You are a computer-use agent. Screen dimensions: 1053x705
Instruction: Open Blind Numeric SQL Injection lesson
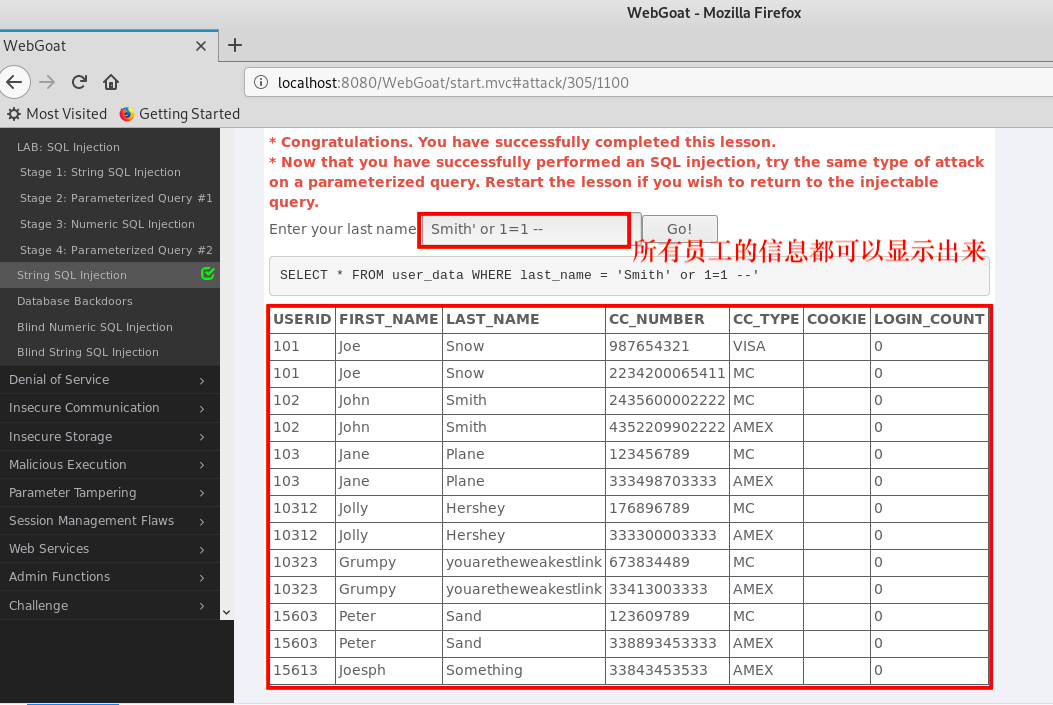coord(95,327)
